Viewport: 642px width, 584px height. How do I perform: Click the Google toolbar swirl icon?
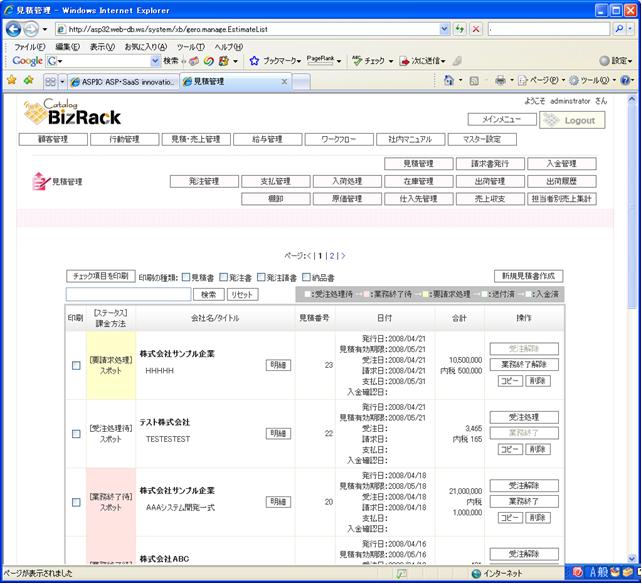[209, 61]
